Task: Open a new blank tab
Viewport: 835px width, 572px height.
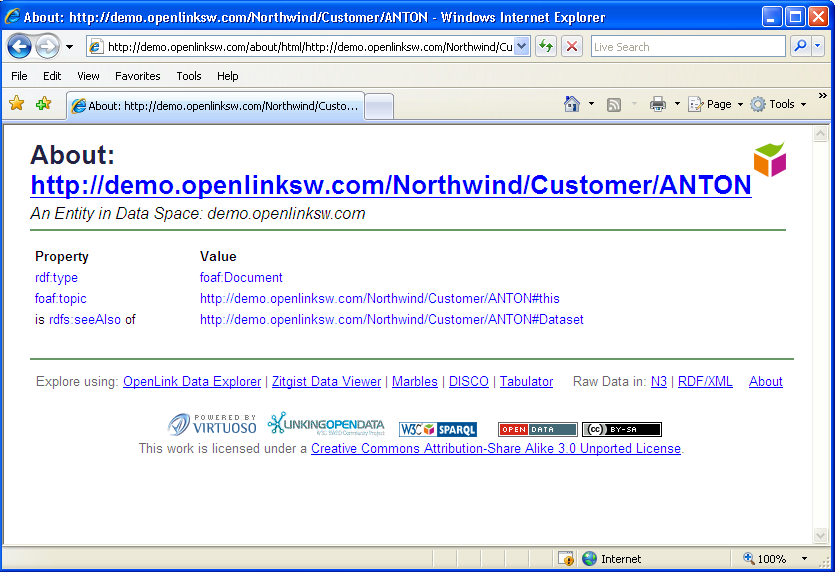Action: (379, 106)
